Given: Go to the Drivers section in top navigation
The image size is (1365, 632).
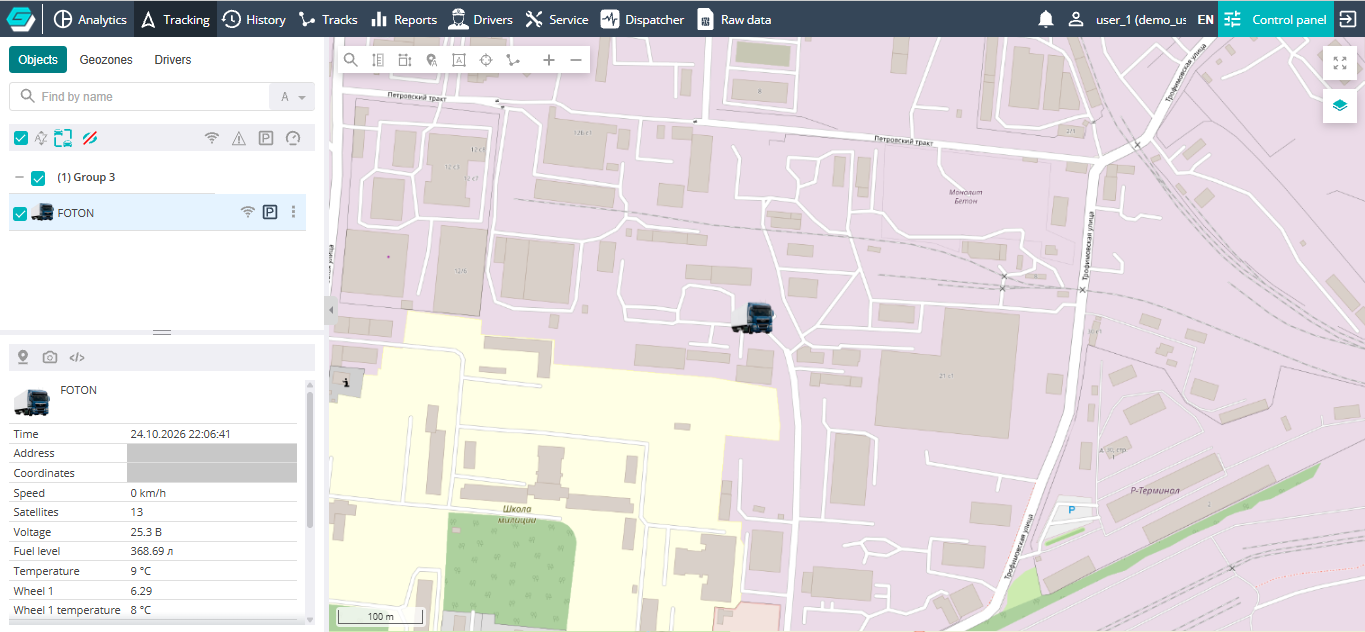Looking at the screenshot, I should tap(481, 19).
